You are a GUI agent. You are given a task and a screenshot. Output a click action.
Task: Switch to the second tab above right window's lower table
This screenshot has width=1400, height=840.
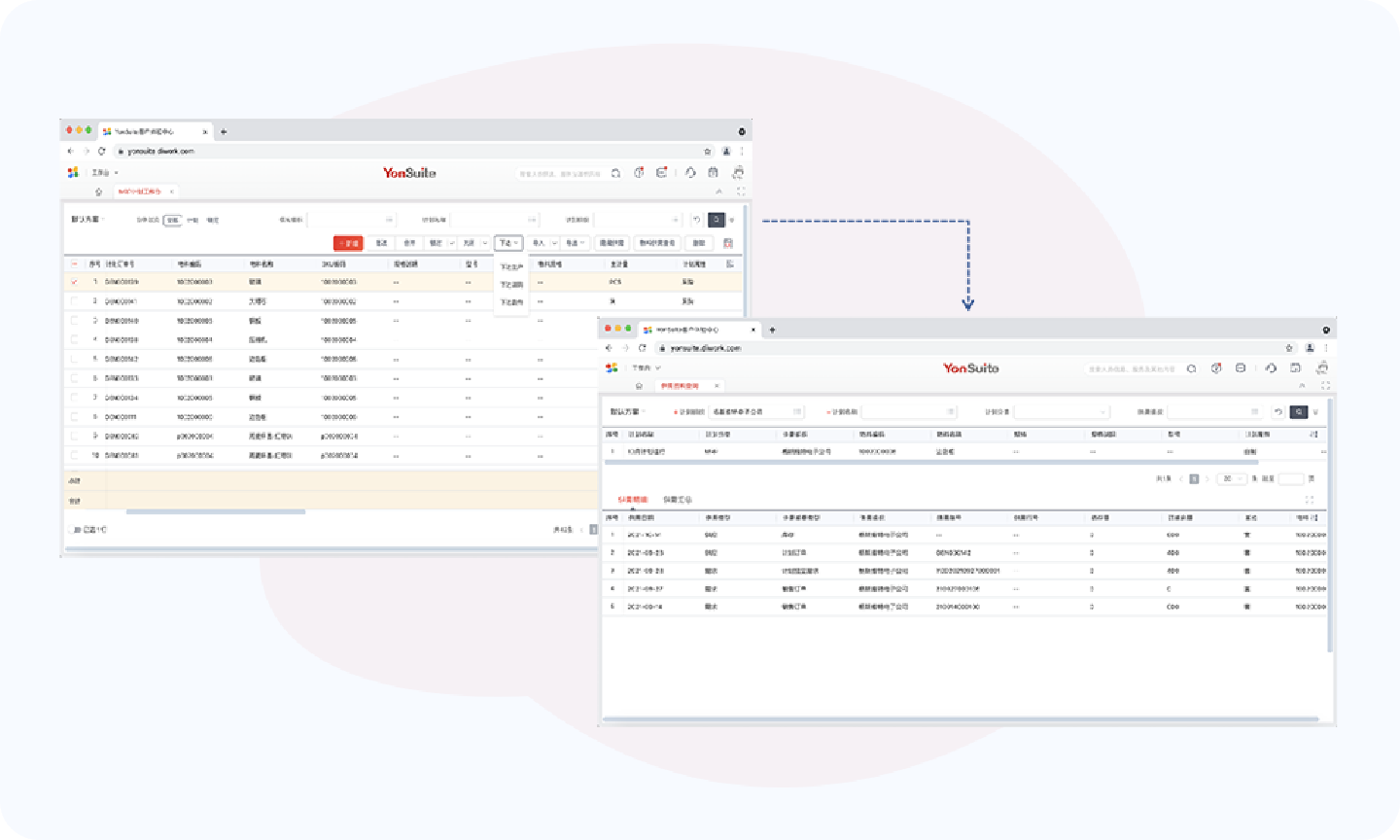coord(678,500)
